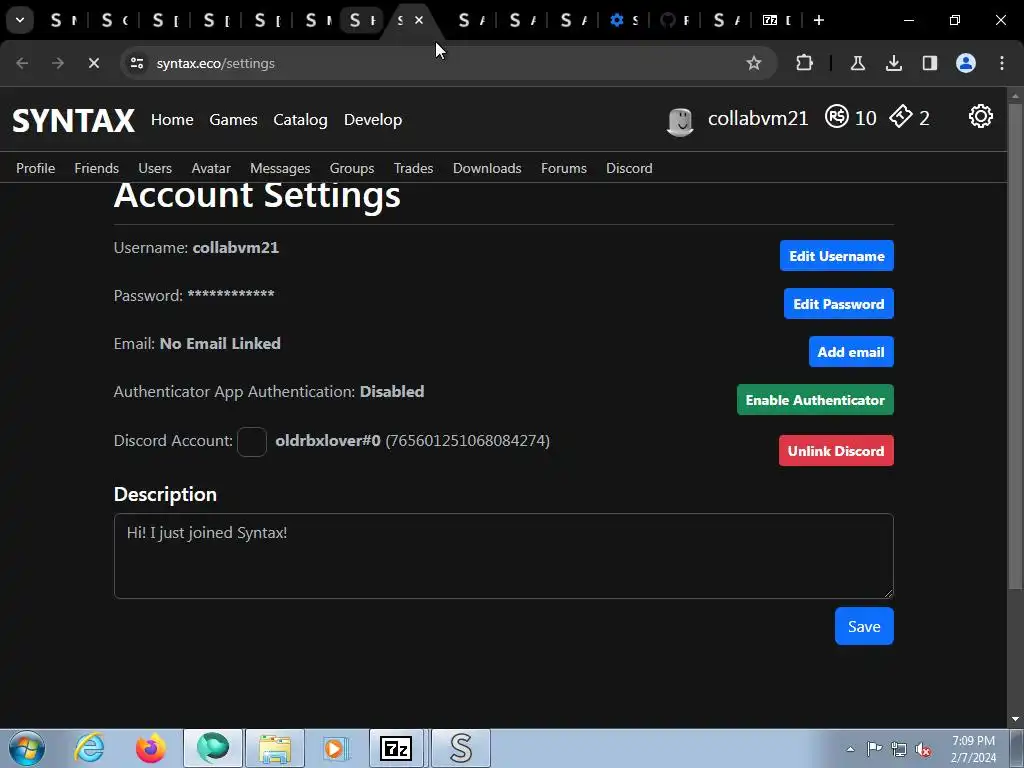Click the oldrbxlover#0 Discord name text

(328, 441)
